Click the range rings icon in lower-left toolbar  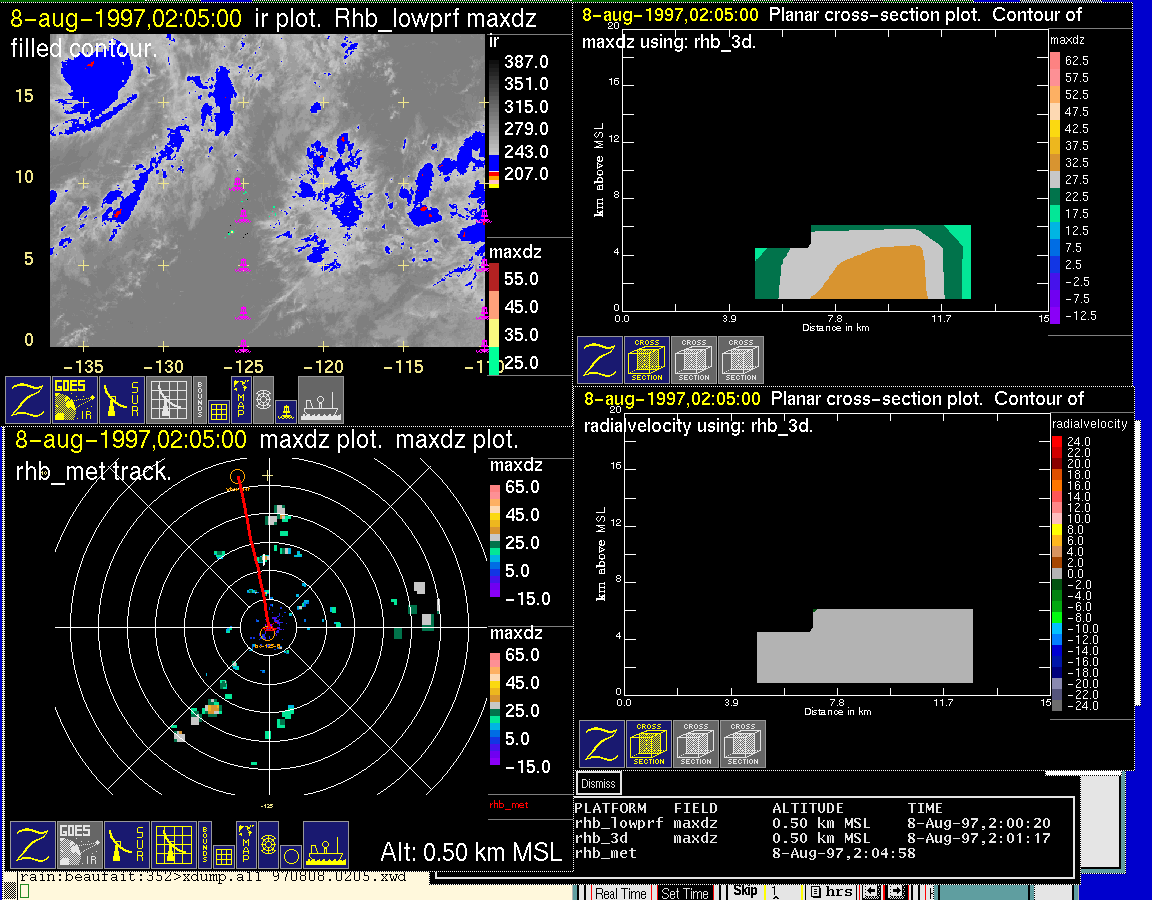[x=268, y=845]
